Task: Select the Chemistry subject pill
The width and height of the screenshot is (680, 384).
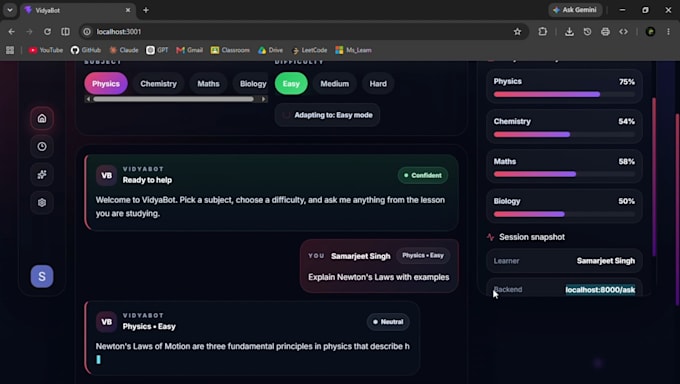Action: pyautogui.click(x=158, y=84)
